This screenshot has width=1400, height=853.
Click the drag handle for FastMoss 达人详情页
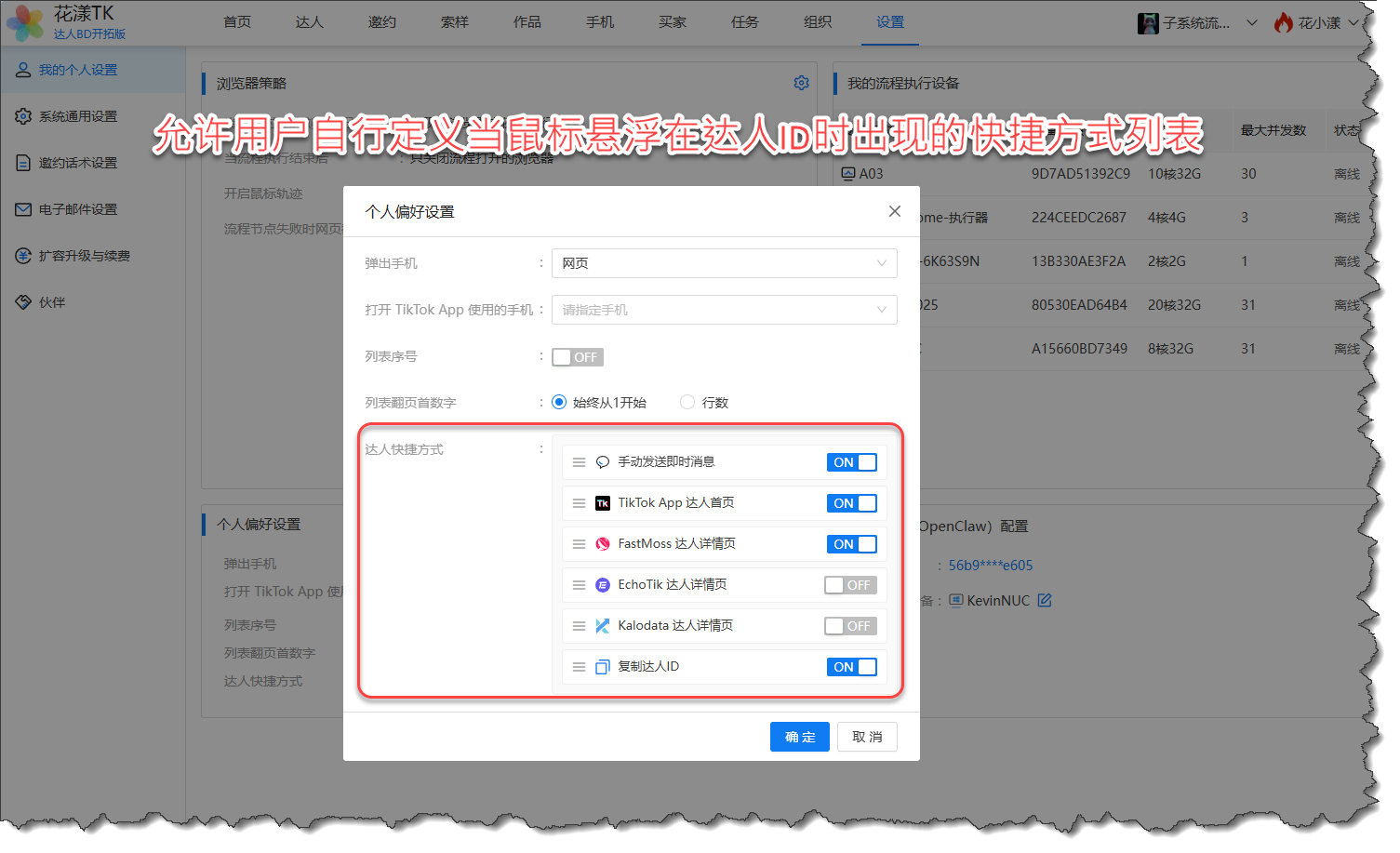[579, 544]
